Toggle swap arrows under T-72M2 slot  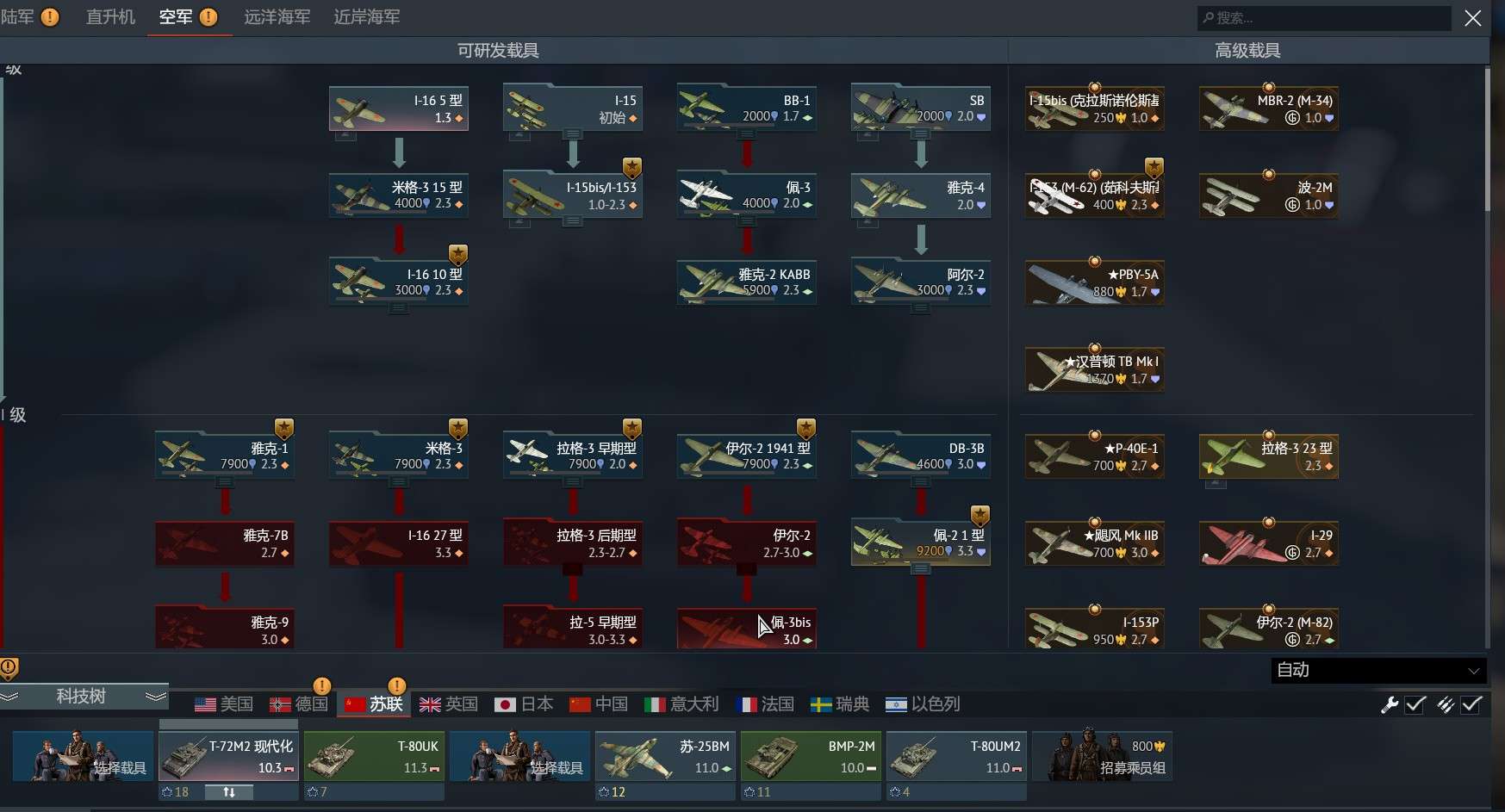pyautogui.click(x=229, y=792)
